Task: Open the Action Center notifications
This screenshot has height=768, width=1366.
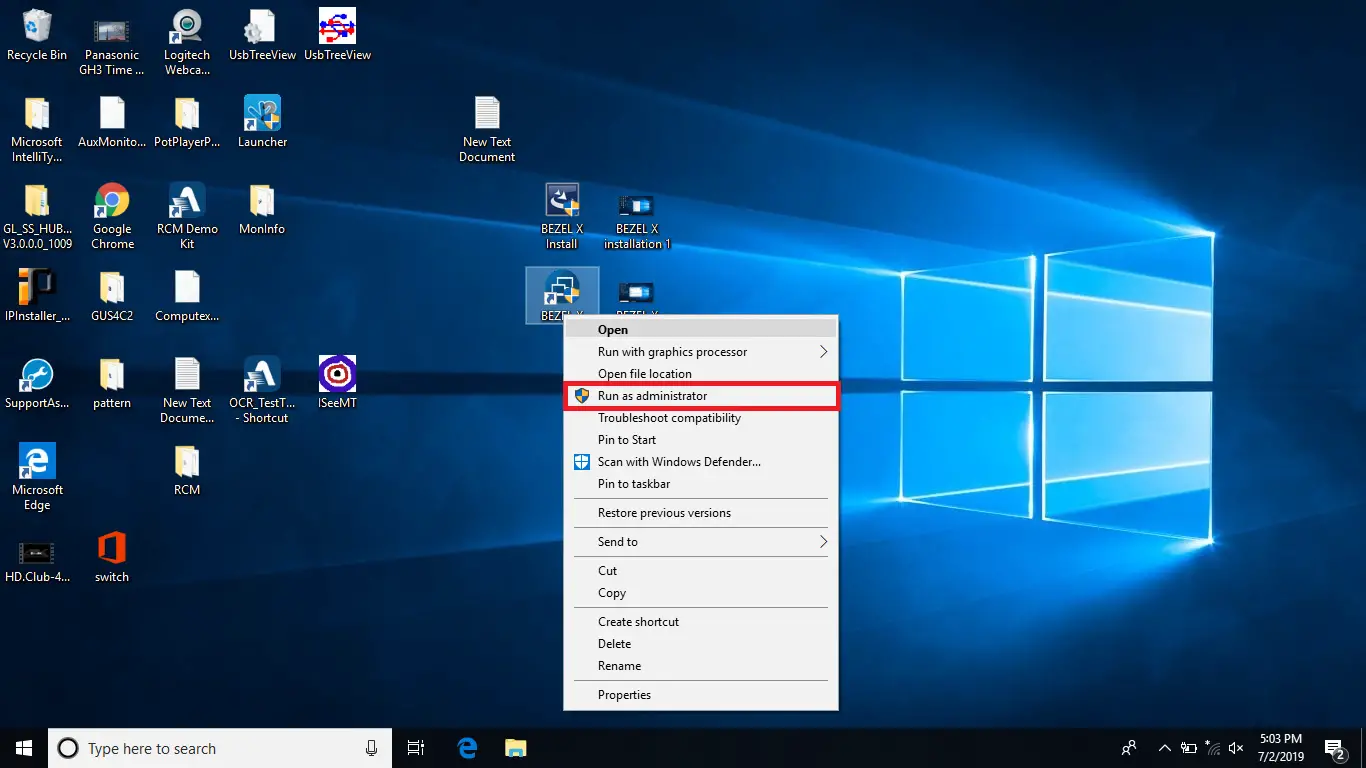Action: (1334, 748)
